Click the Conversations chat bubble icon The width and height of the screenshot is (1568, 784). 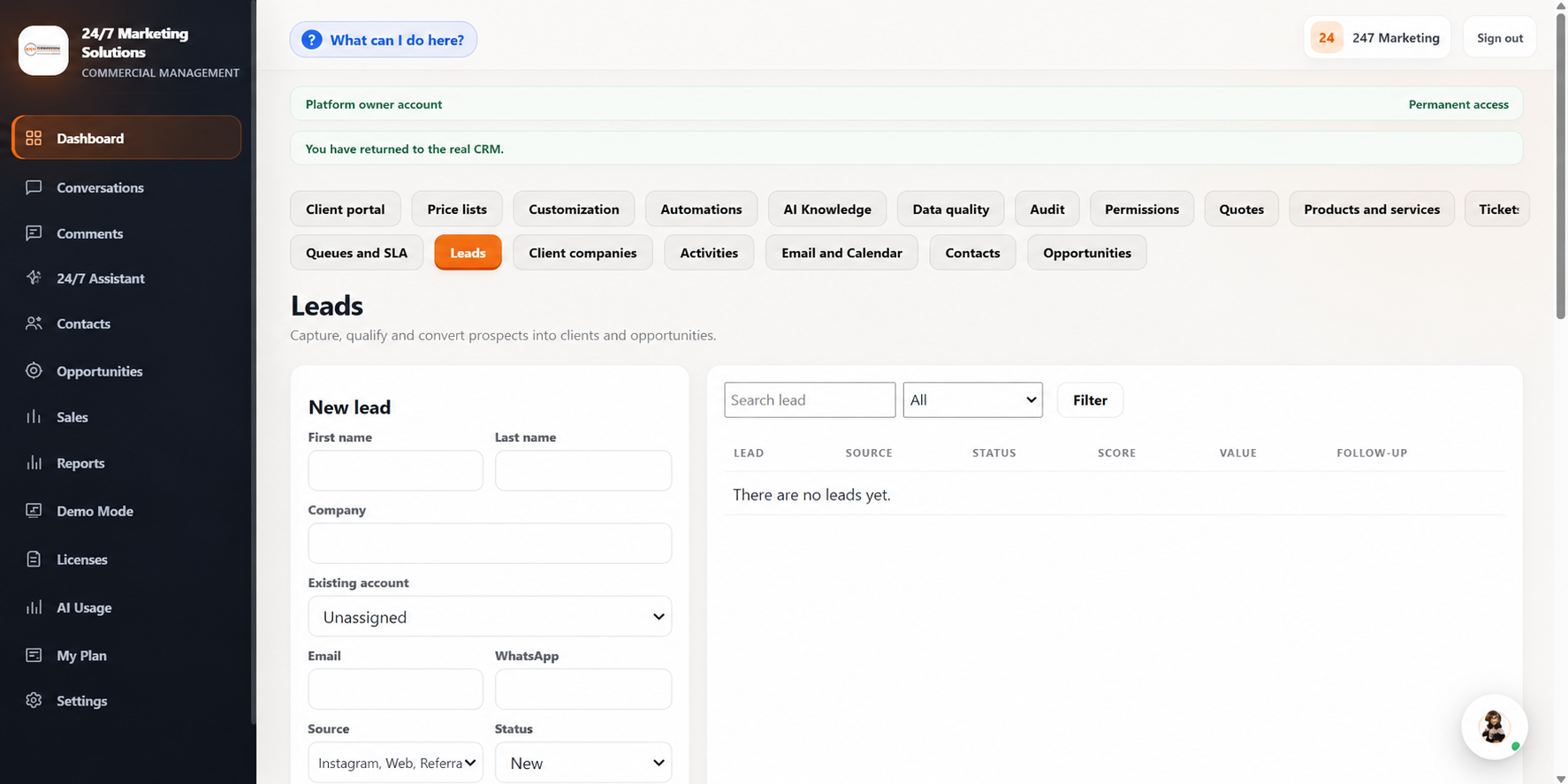pos(34,187)
